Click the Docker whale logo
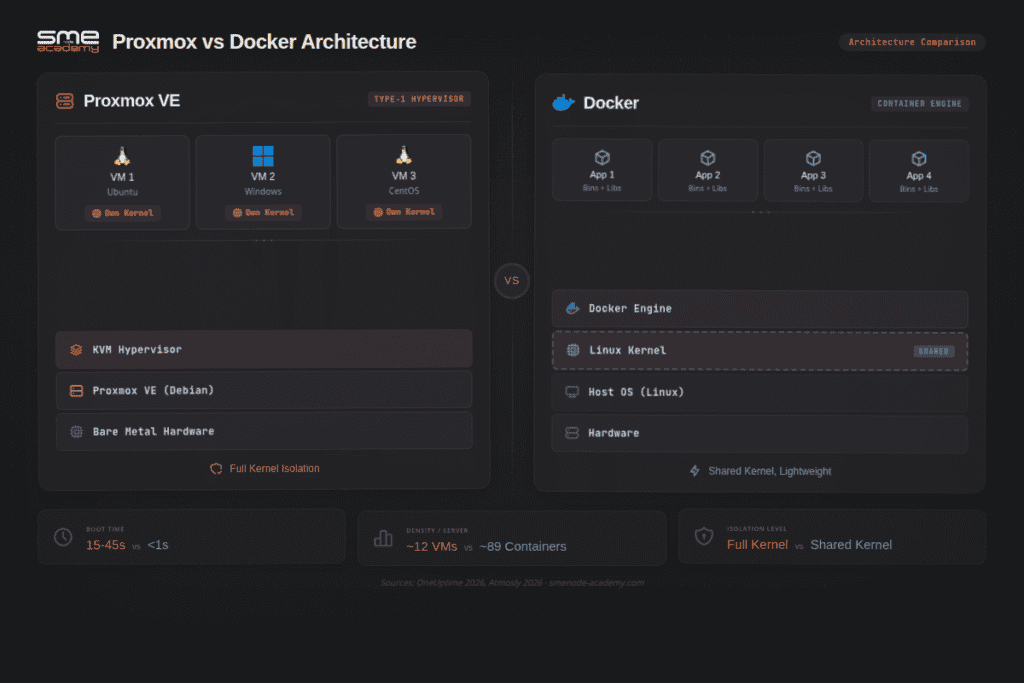The height and width of the screenshot is (683, 1024). [x=563, y=103]
